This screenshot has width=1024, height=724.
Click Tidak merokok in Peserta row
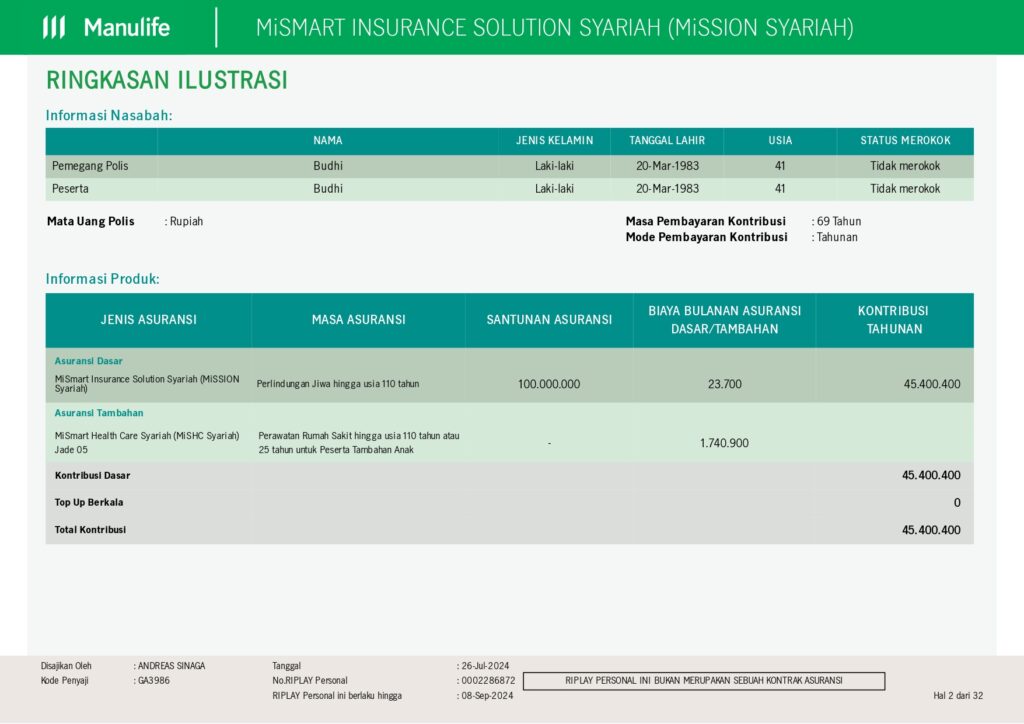click(905, 189)
